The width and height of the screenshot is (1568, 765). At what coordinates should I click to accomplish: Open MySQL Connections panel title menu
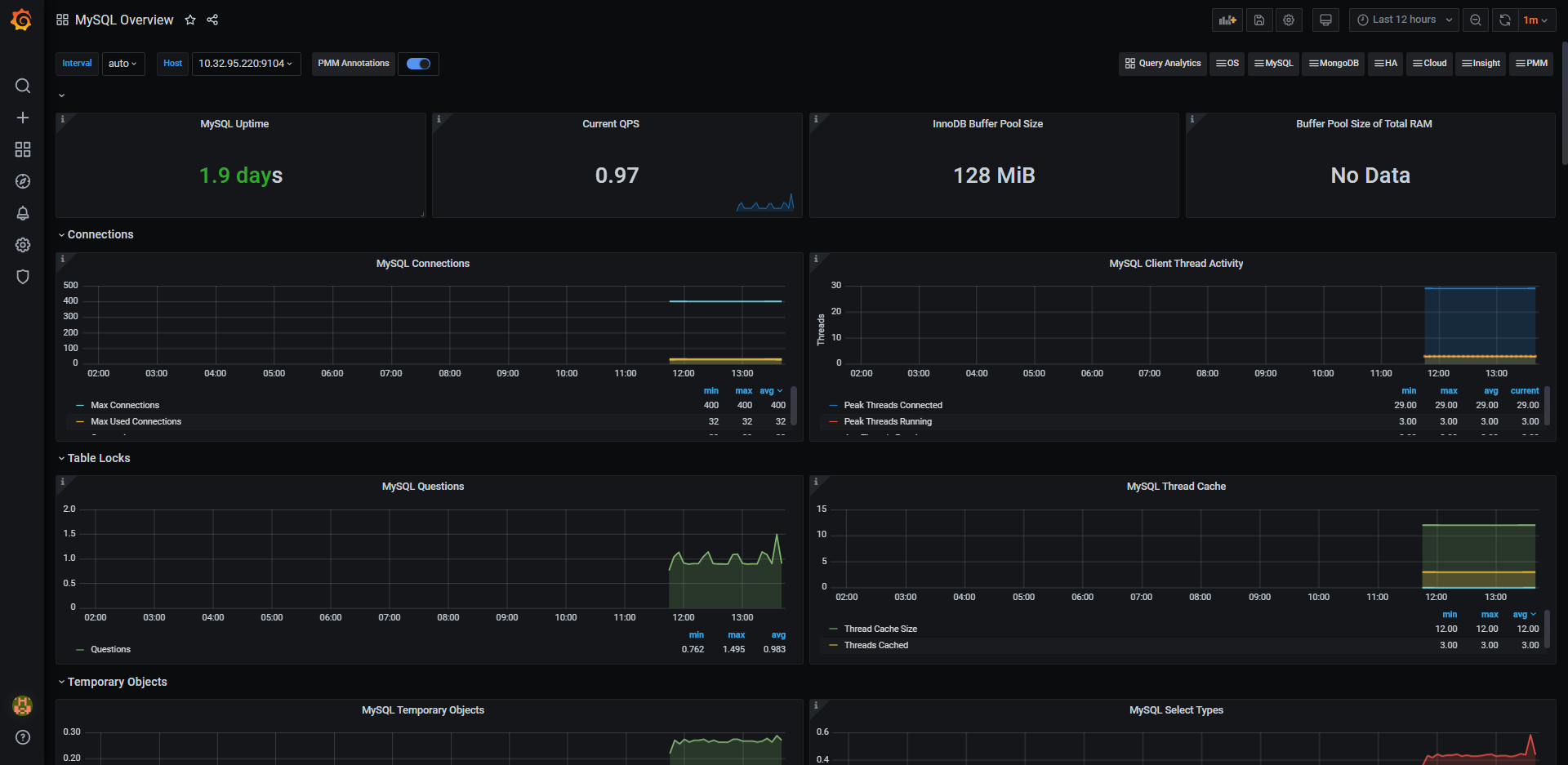point(423,264)
